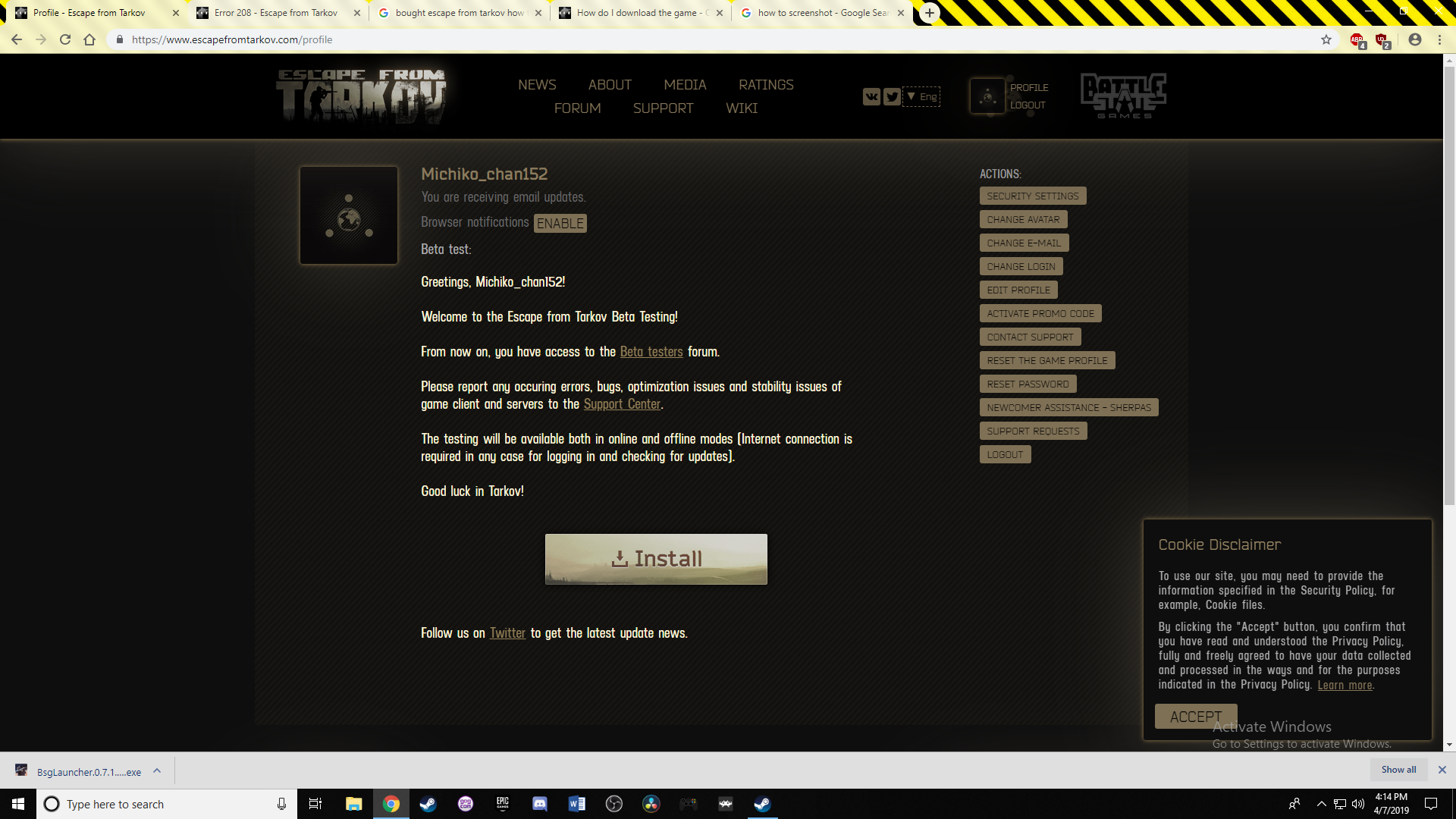1456x819 pixels.
Task: Click the Support Requests action button
Action: (x=1033, y=431)
